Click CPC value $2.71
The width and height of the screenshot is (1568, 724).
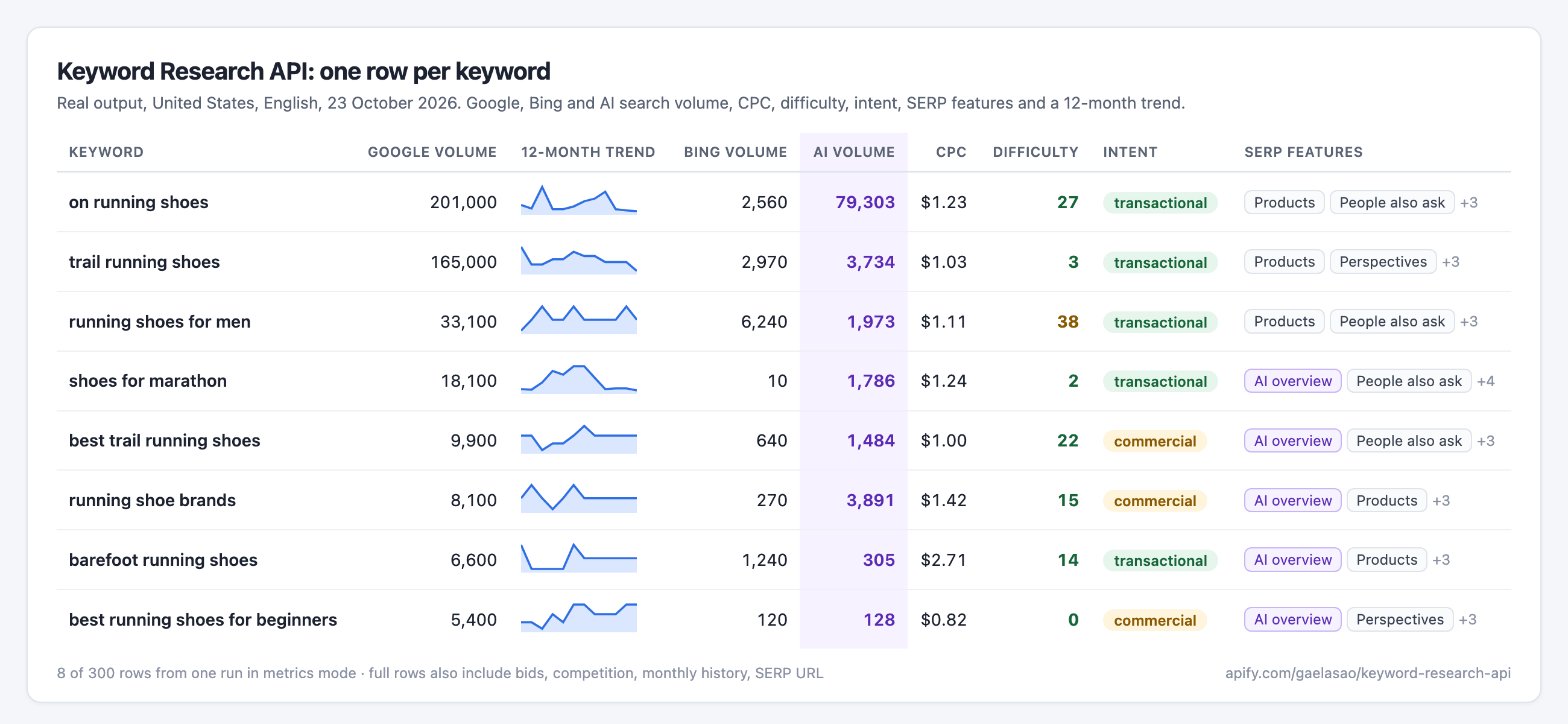pyautogui.click(x=943, y=560)
